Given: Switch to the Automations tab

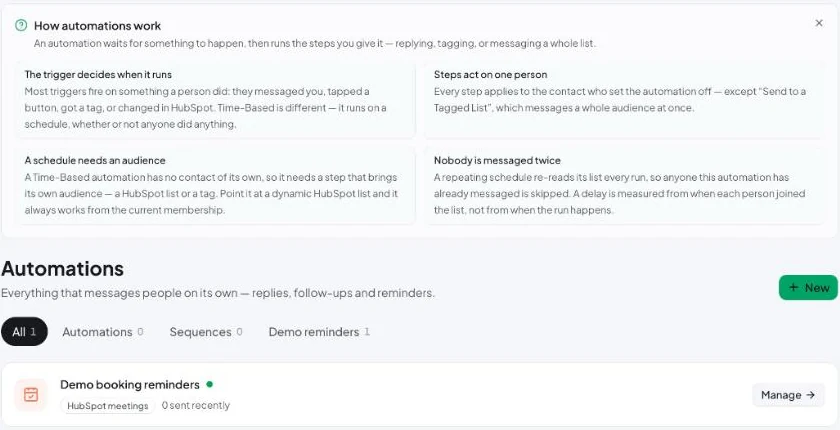Looking at the screenshot, I should (102, 331).
